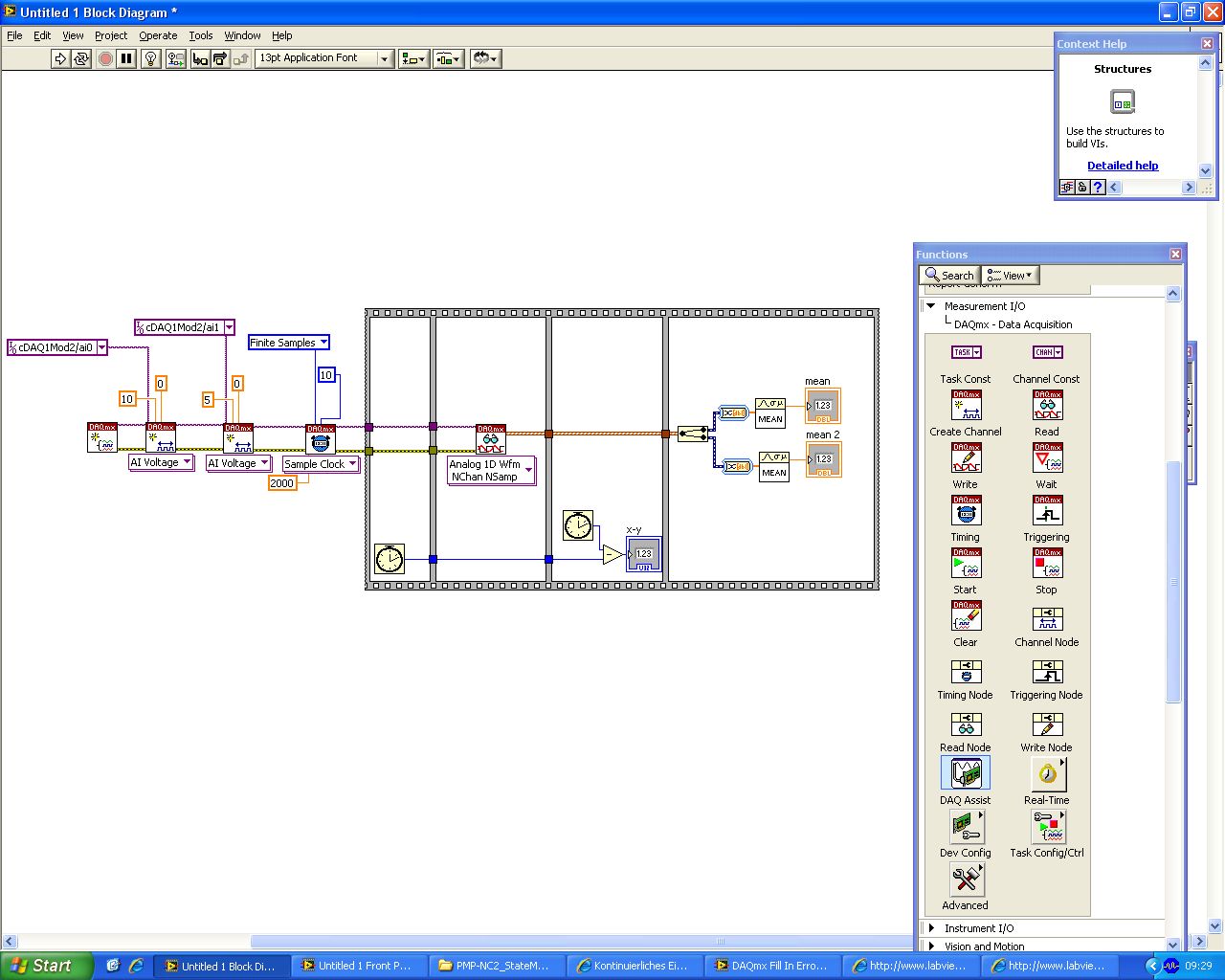The height and width of the screenshot is (980, 1225).
Task: Select the Timing Node palette icon
Action: tap(967, 672)
